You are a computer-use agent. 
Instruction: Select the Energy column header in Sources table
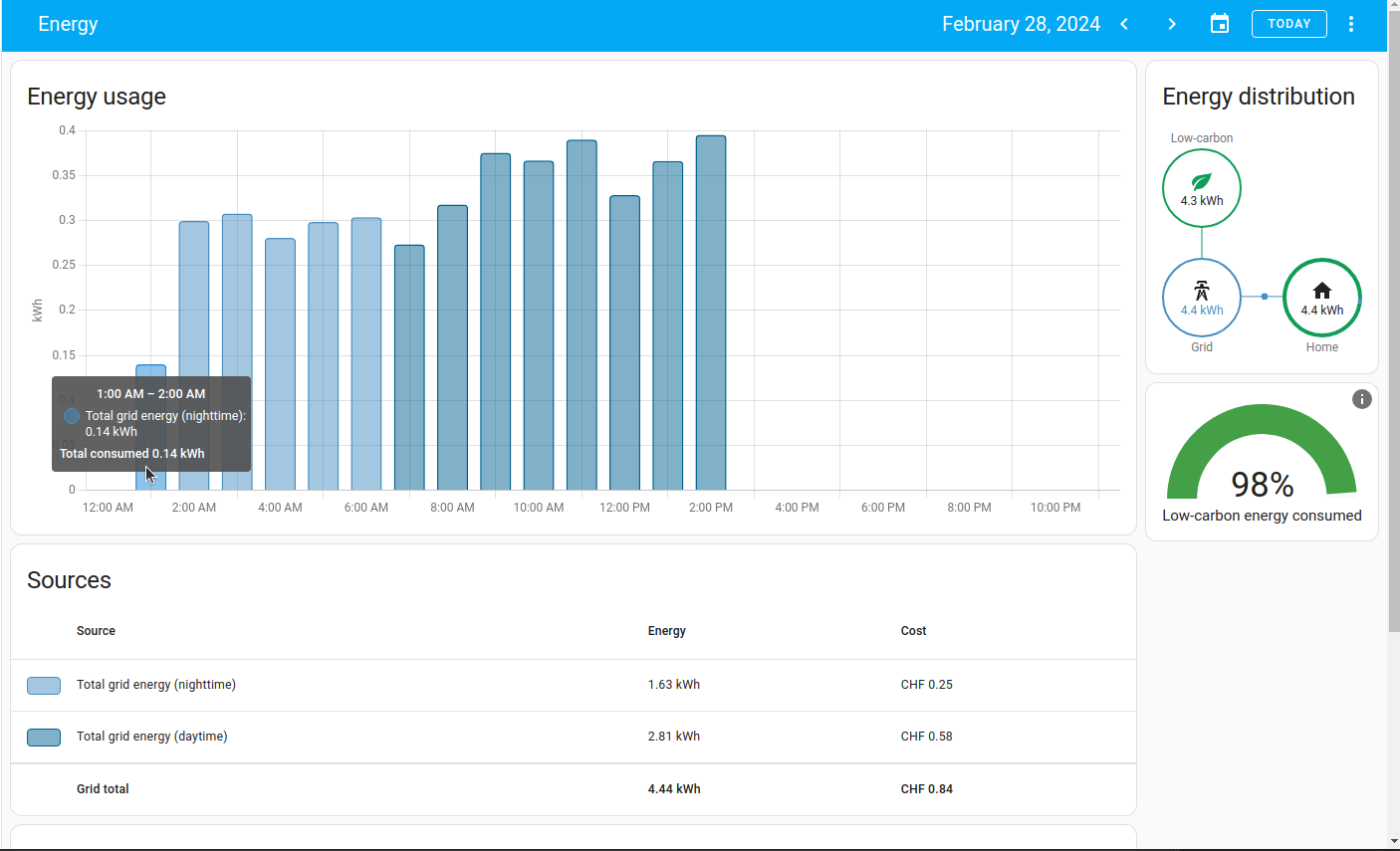point(666,630)
